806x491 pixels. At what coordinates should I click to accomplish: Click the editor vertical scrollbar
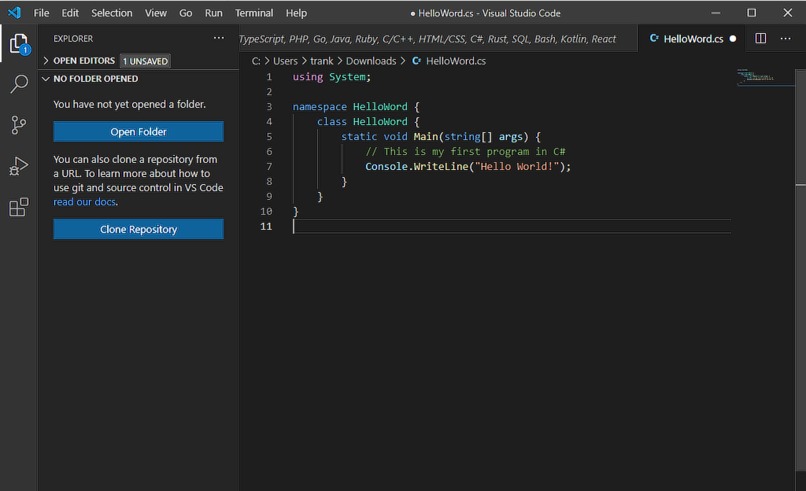800,270
